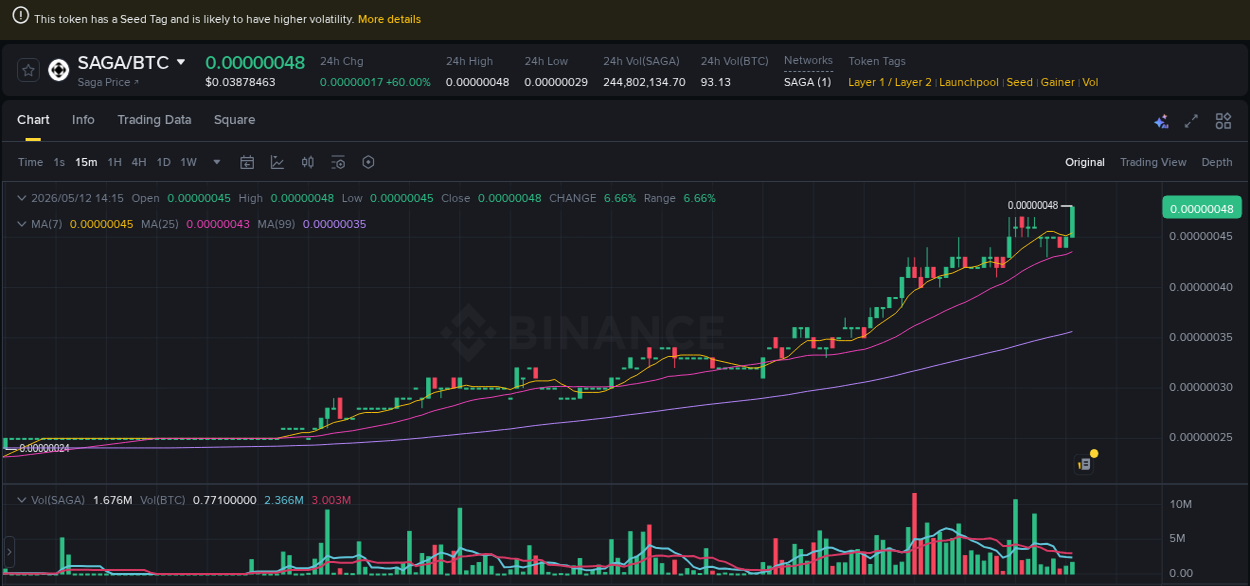
Task: Click the CHANGE 6.66% value
Action: pos(620,198)
